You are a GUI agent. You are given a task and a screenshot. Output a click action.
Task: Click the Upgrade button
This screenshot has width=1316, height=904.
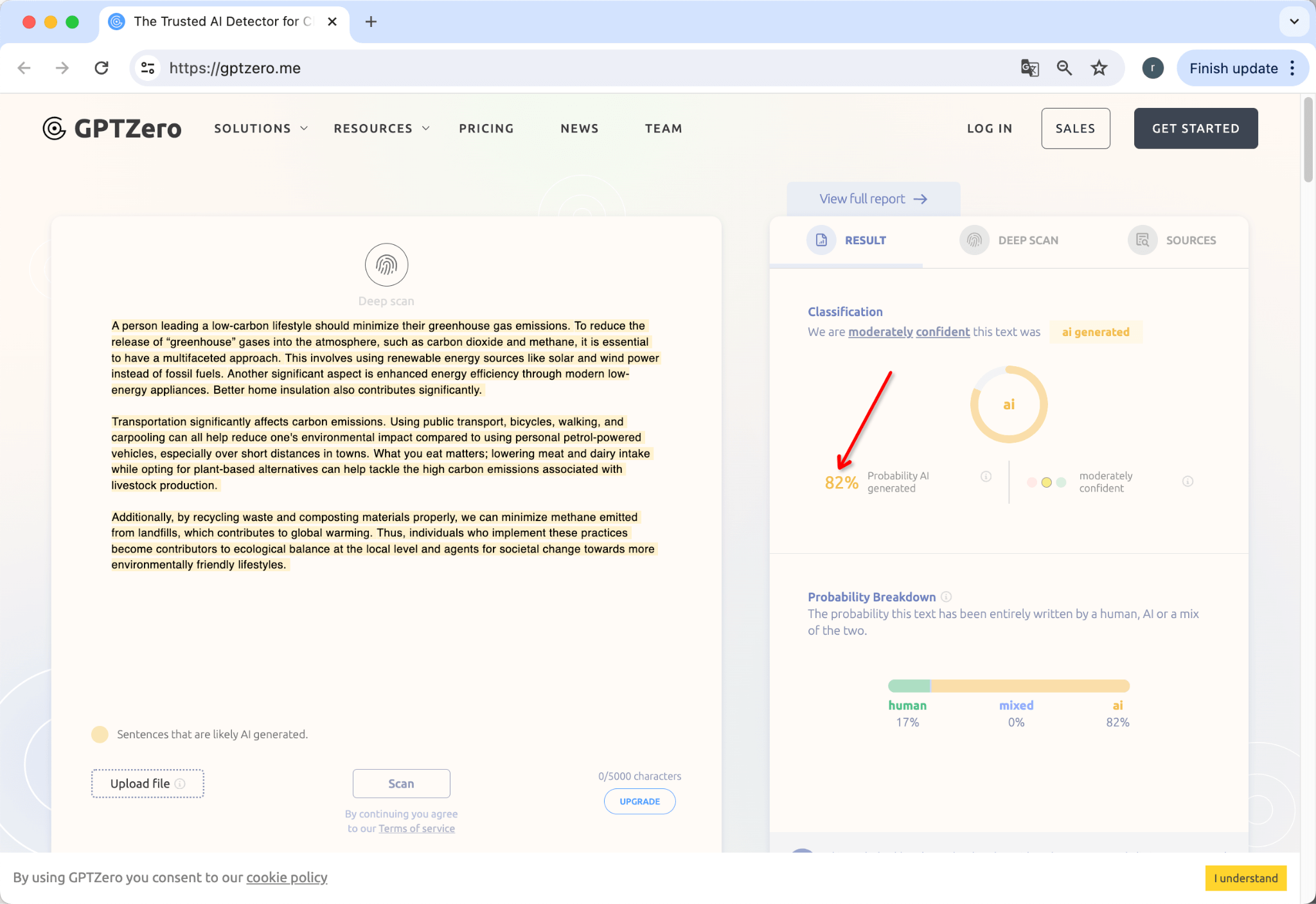click(639, 801)
